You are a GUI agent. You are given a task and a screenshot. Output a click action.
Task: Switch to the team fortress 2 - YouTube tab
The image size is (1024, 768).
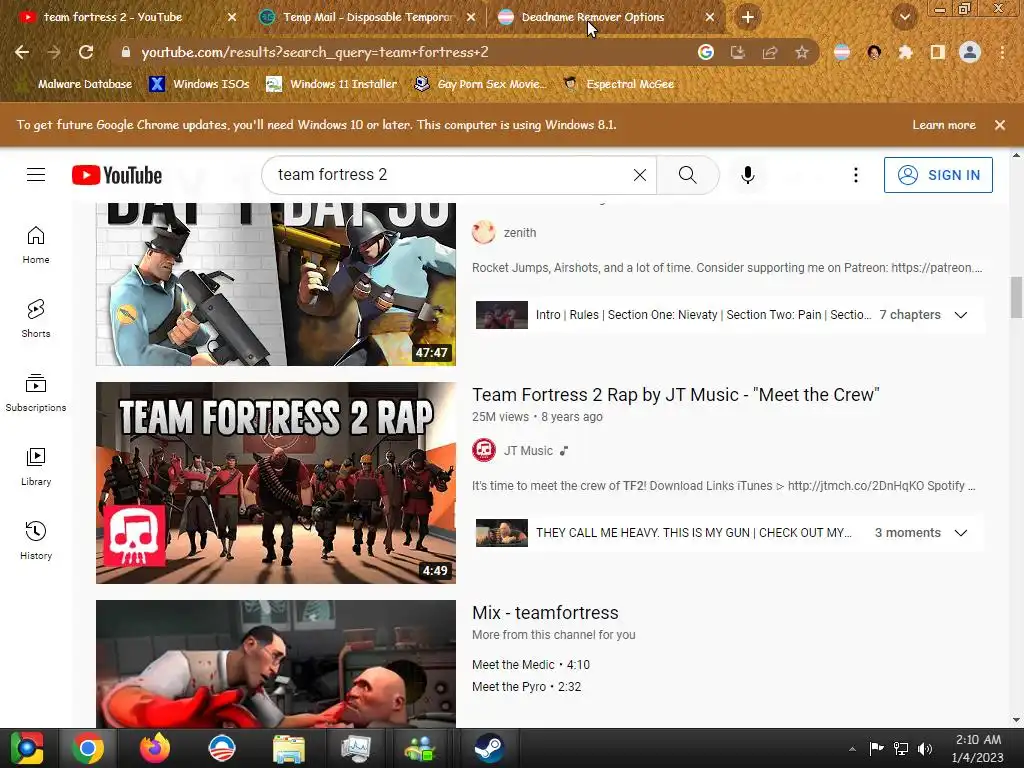pos(113,17)
